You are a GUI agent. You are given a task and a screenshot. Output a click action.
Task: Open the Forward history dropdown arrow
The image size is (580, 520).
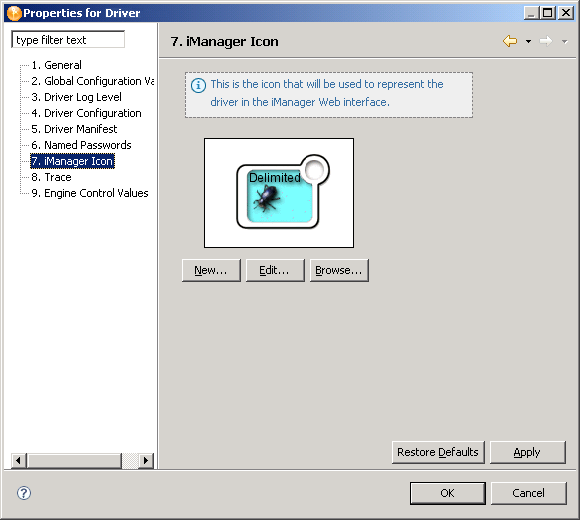(x=564, y=41)
